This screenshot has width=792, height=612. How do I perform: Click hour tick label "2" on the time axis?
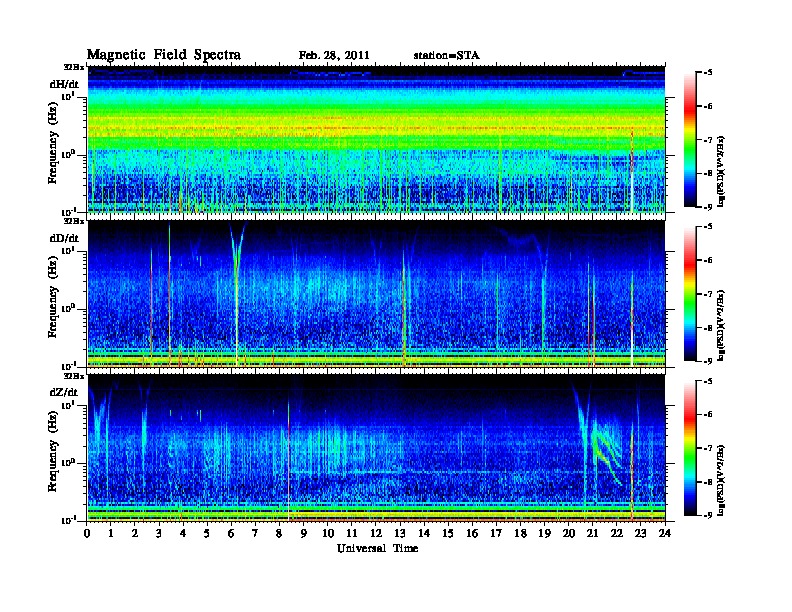[x=134, y=533]
